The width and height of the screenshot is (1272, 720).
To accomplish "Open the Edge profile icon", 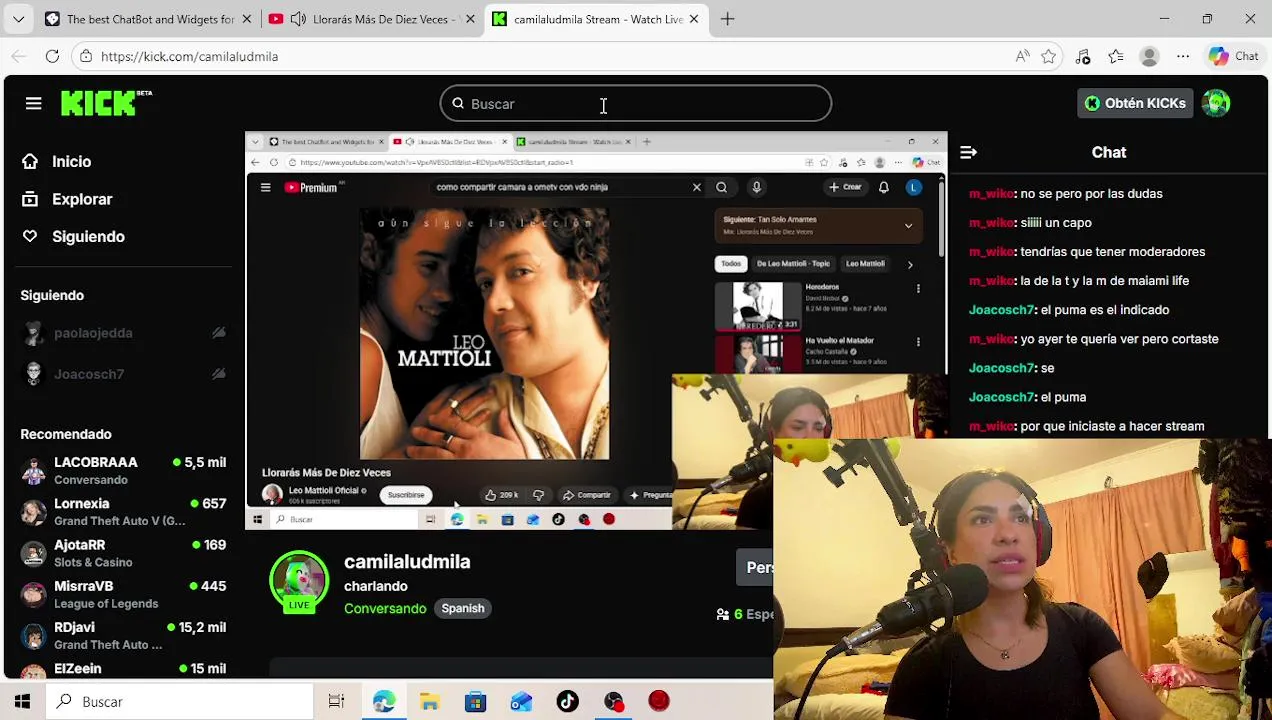I will tap(1149, 57).
